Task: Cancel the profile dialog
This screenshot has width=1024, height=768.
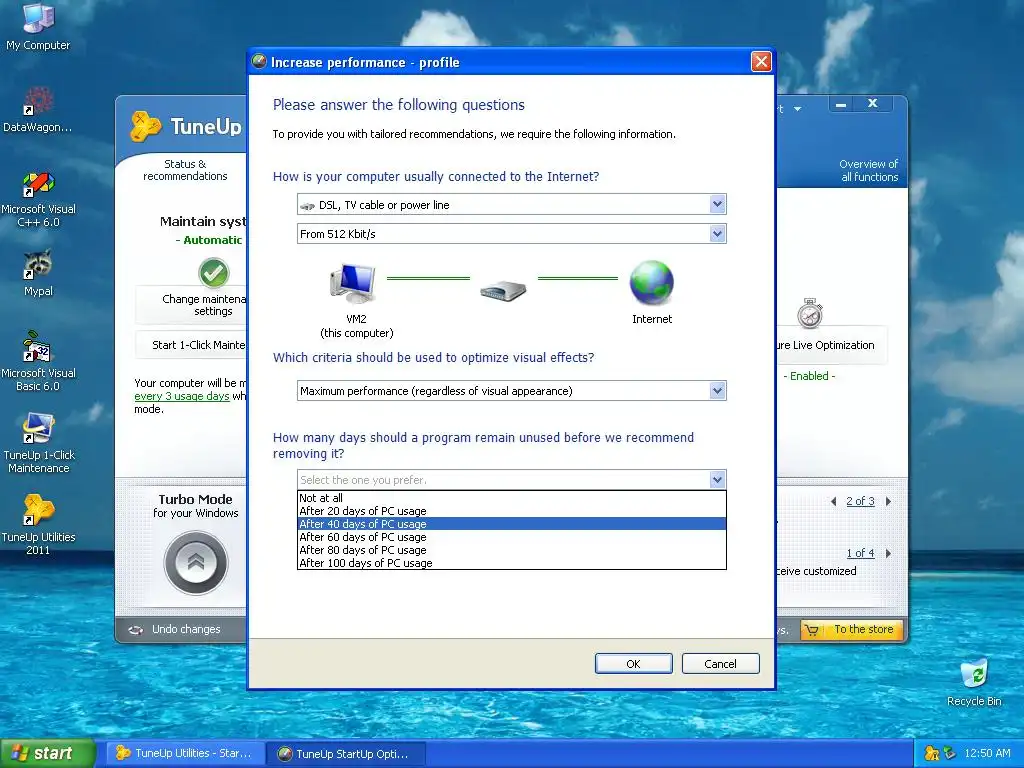Action: pos(720,664)
